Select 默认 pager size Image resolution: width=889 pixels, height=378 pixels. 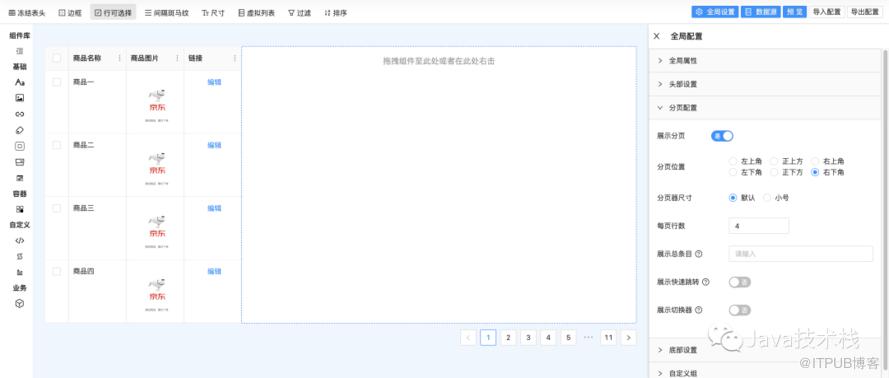pos(733,198)
